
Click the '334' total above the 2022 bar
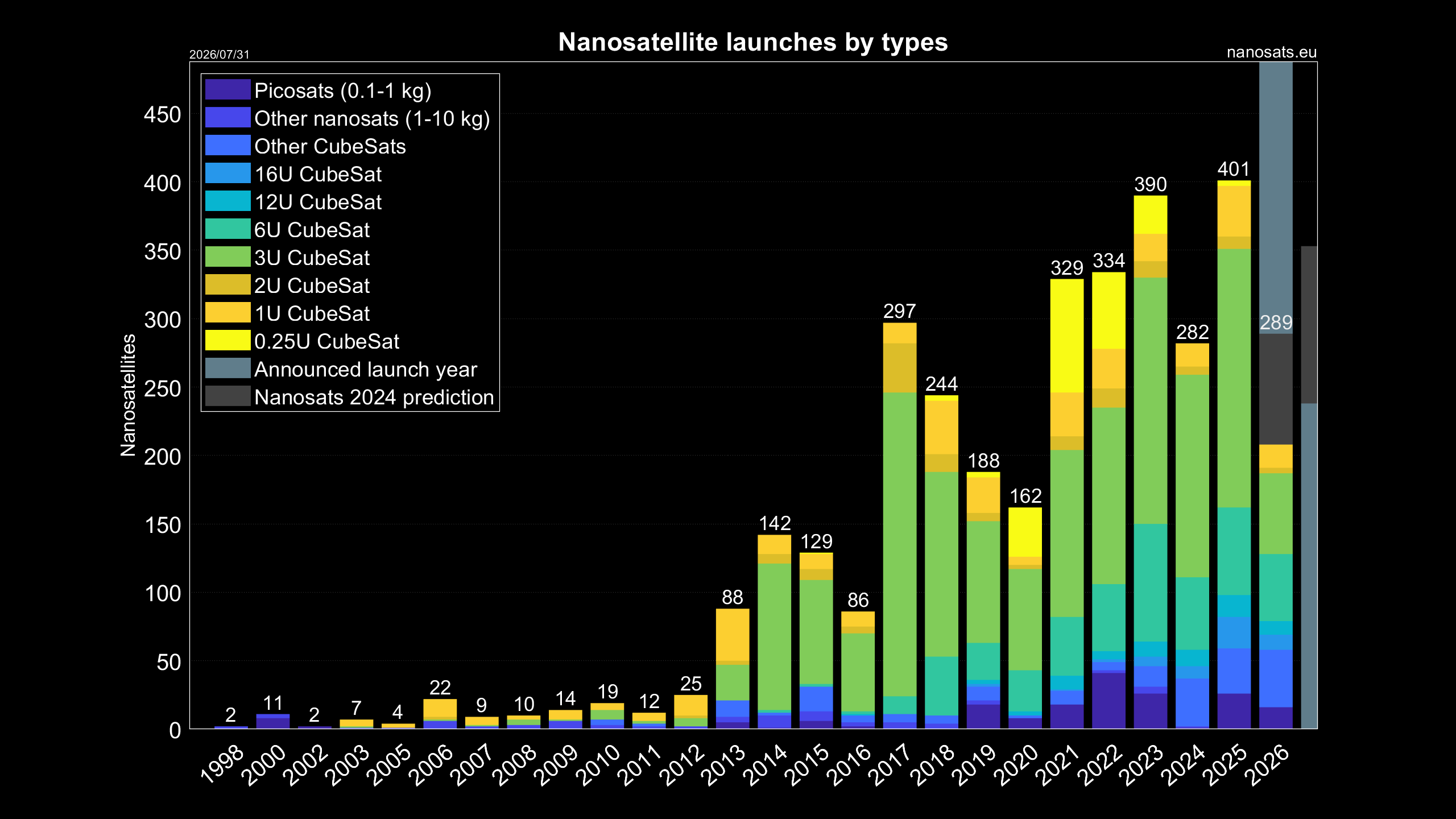coord(1108,260)
